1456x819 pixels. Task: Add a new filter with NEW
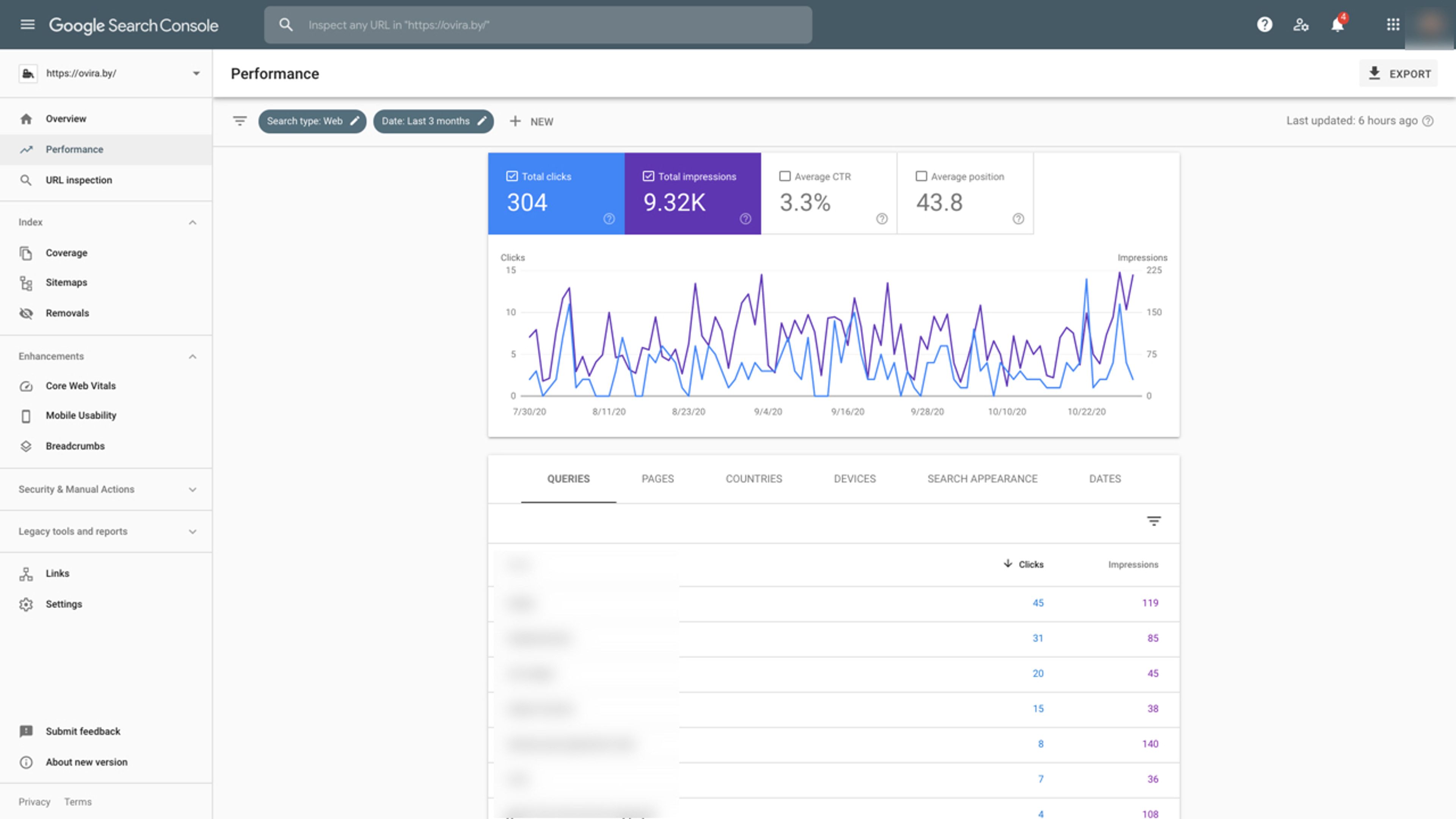click(531, 121)
